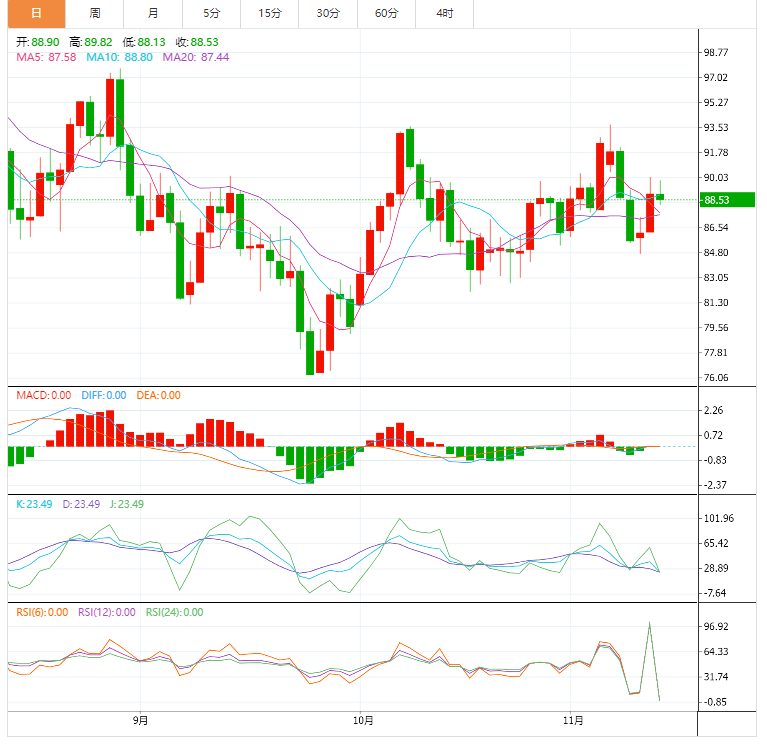Open the 15分 timeframe tab
Image resolution: width=767 pixels, height=746 pixels.
pyautogui.click(x=270, y=13)
